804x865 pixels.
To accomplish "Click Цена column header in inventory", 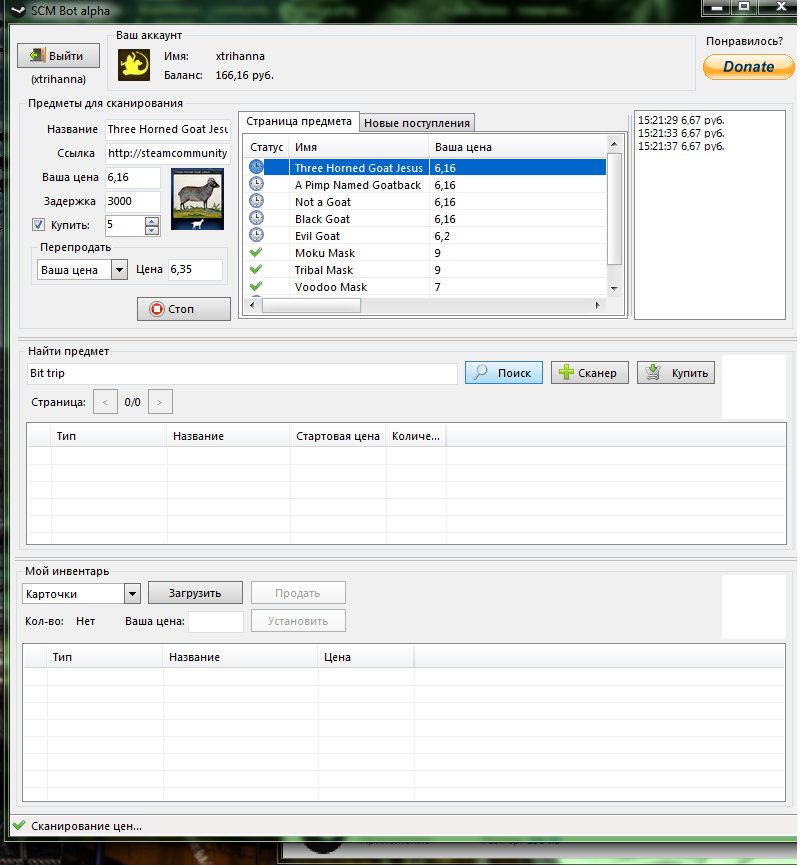I will click(x=365, y=657).
